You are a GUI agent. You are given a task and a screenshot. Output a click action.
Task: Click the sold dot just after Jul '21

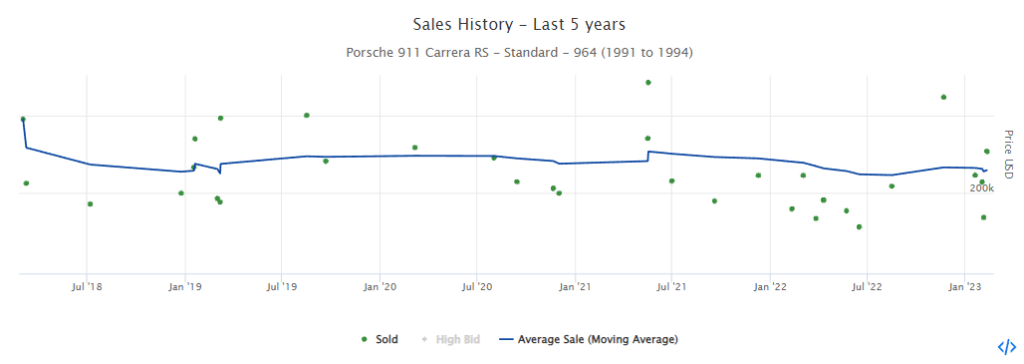[x=671, y=181]
